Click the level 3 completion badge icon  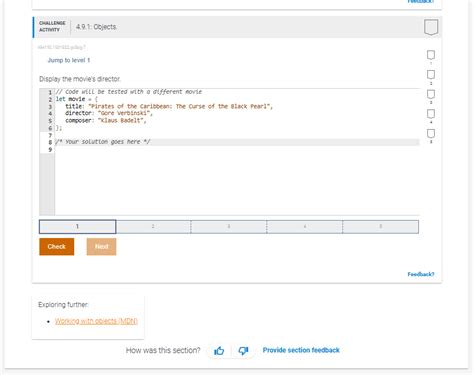point(431,94)
